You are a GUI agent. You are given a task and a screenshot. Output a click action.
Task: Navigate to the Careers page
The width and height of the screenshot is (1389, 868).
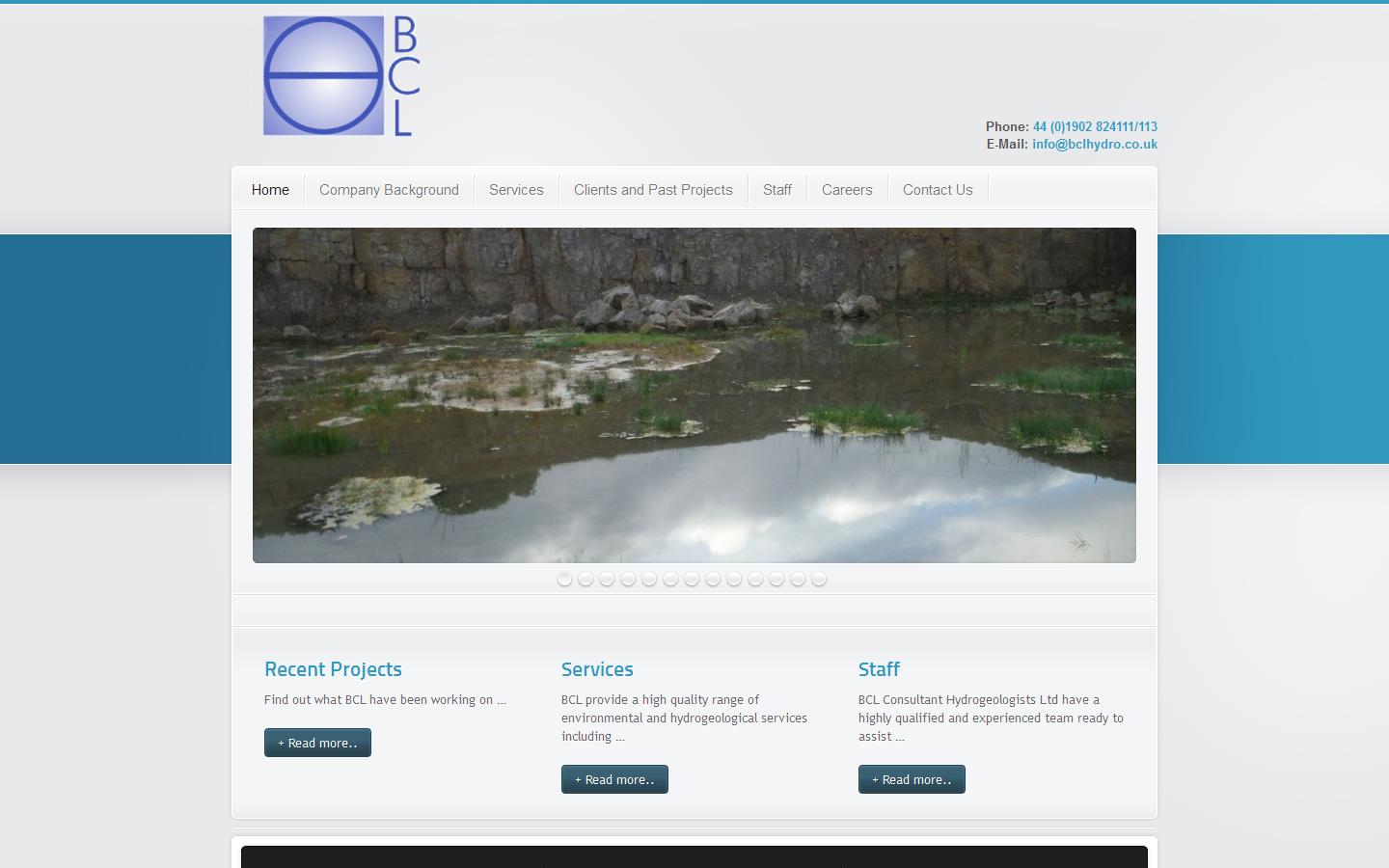(847, 190)
